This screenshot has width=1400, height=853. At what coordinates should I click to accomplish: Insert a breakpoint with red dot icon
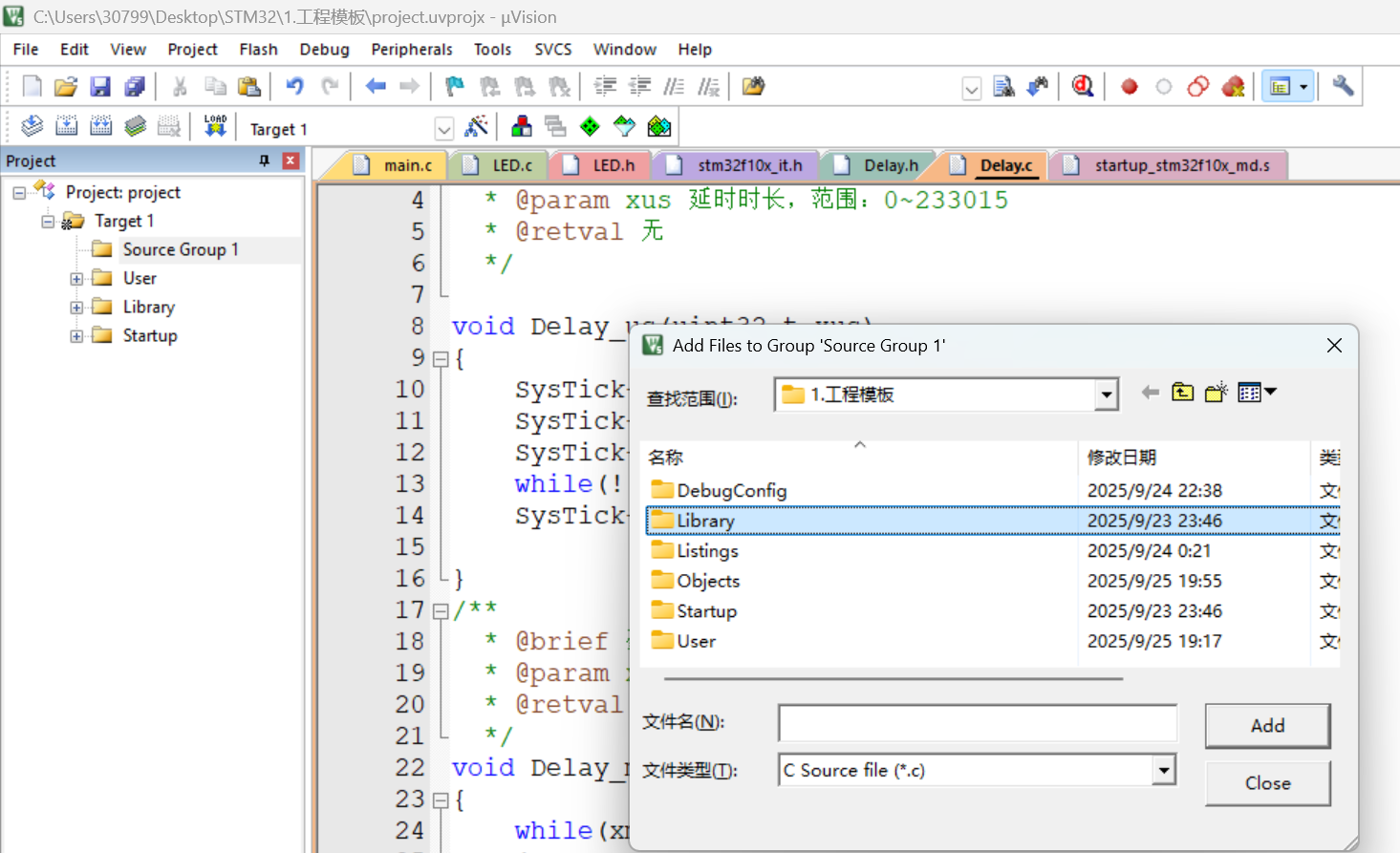coord(1130,87)
